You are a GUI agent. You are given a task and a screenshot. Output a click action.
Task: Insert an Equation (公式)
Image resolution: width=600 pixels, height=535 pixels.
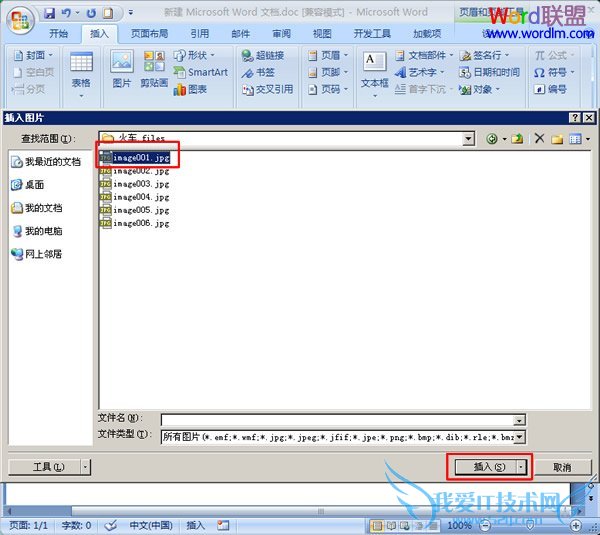point(554,55)
